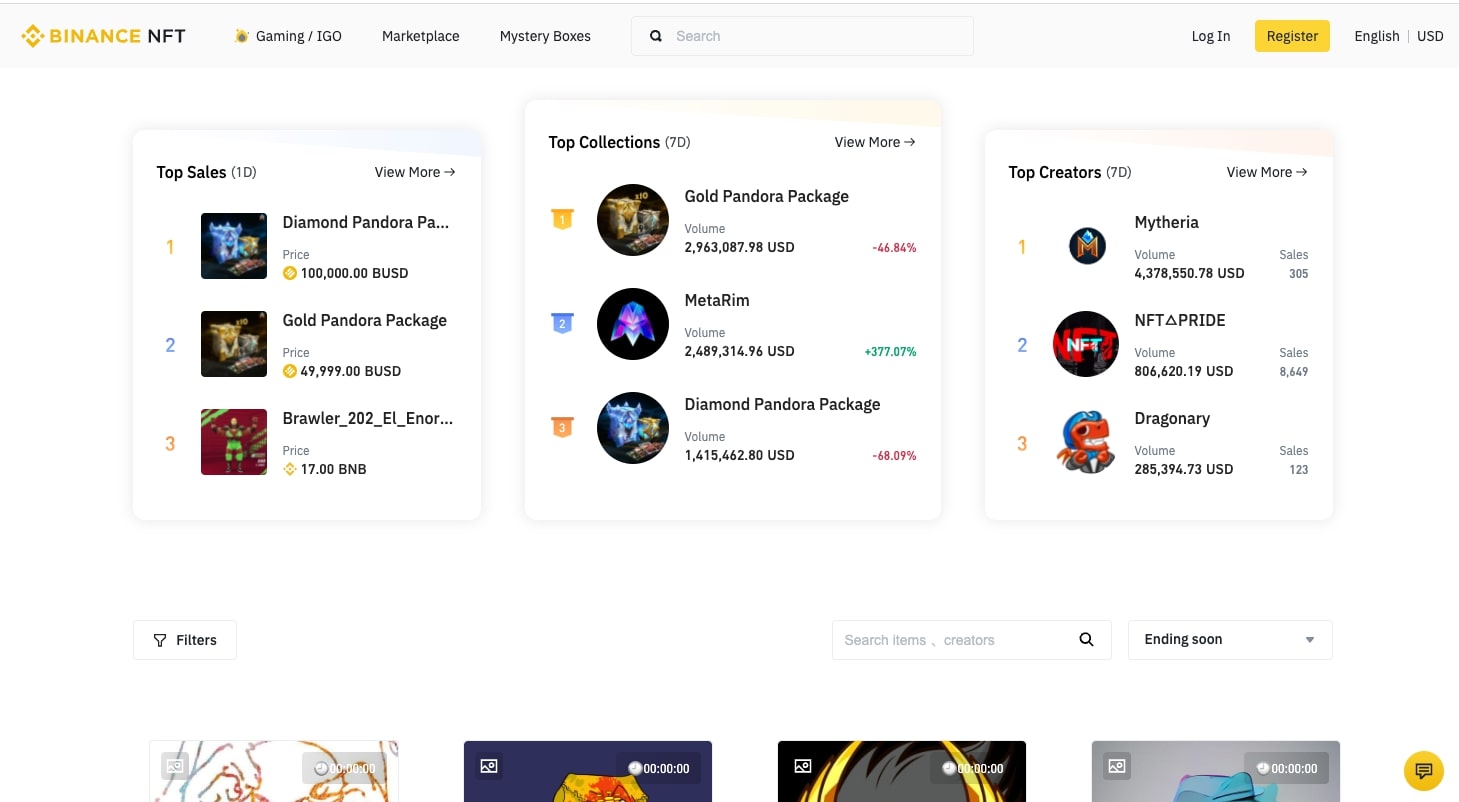Click the Filters button
The width and height of the screenshot is (1459, 802).
click(x=185, y=640)
